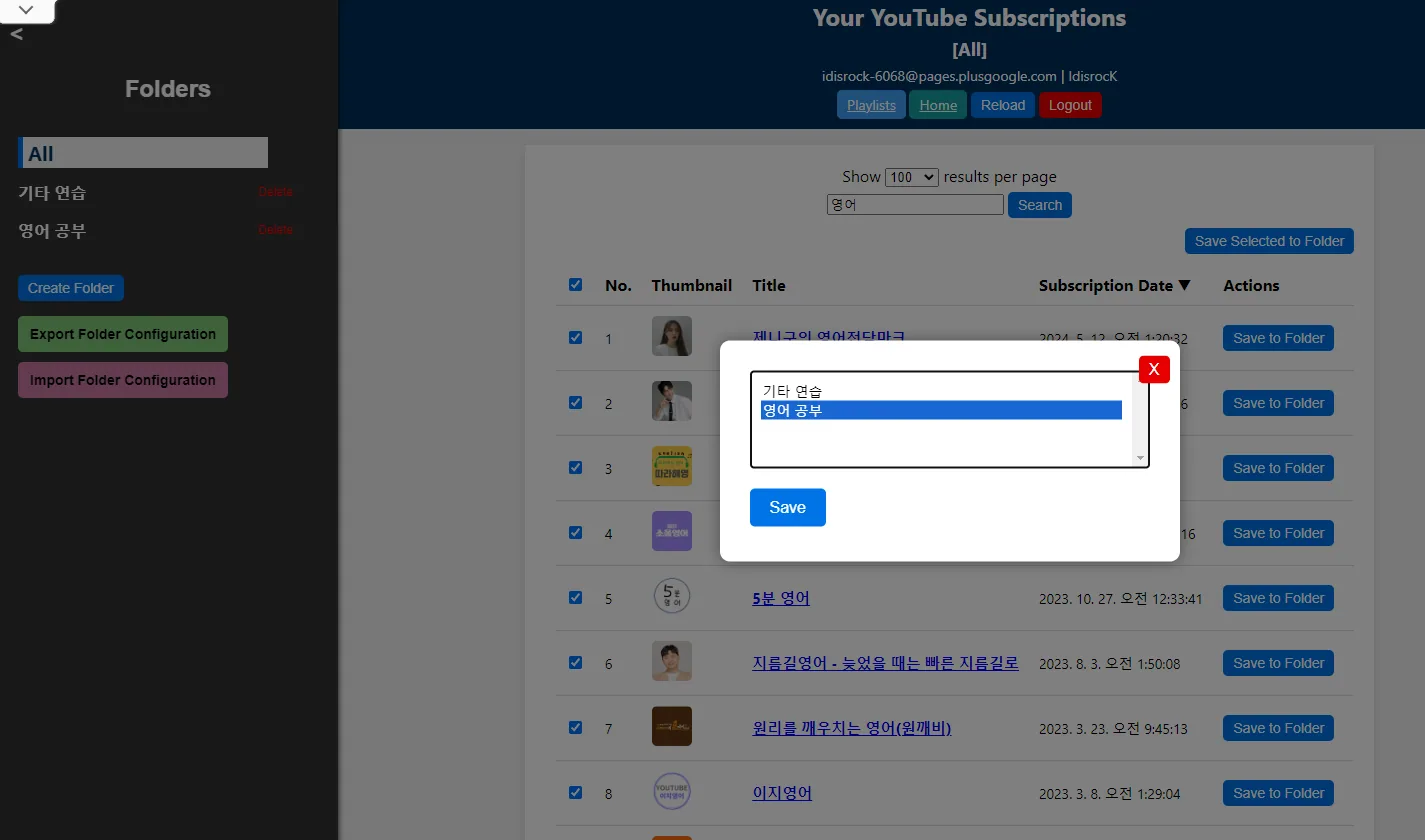Open the row 3 channel thumbnail

(672, 467)
